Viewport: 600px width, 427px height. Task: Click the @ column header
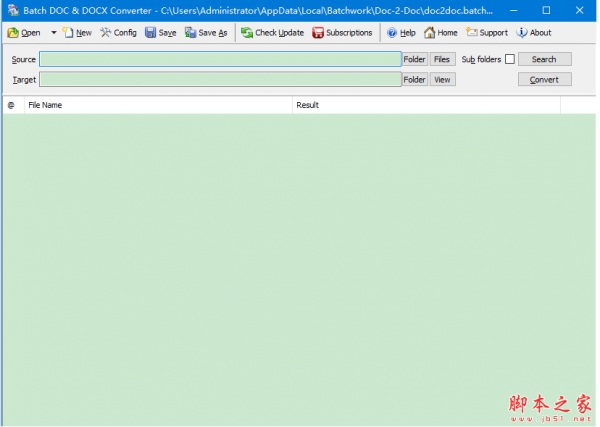(13, 105)
